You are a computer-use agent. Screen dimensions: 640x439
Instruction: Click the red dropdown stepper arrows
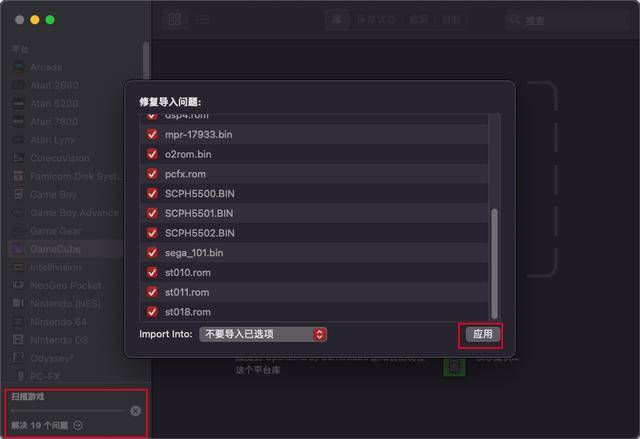click(320, 334)
